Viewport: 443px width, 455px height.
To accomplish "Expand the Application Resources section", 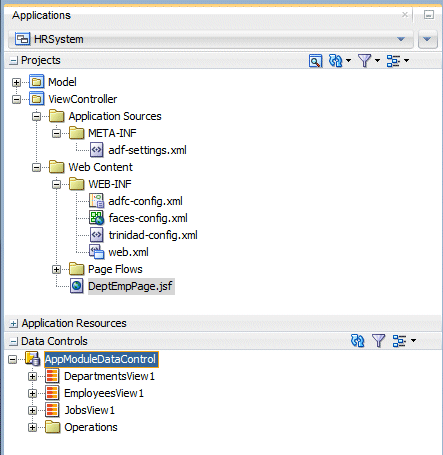I will 14,324.
